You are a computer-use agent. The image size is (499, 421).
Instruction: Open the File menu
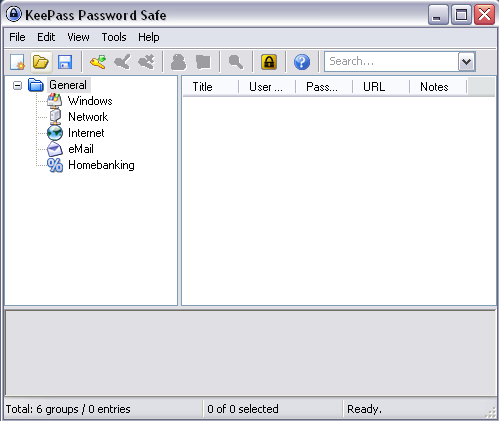coord(17,37)
